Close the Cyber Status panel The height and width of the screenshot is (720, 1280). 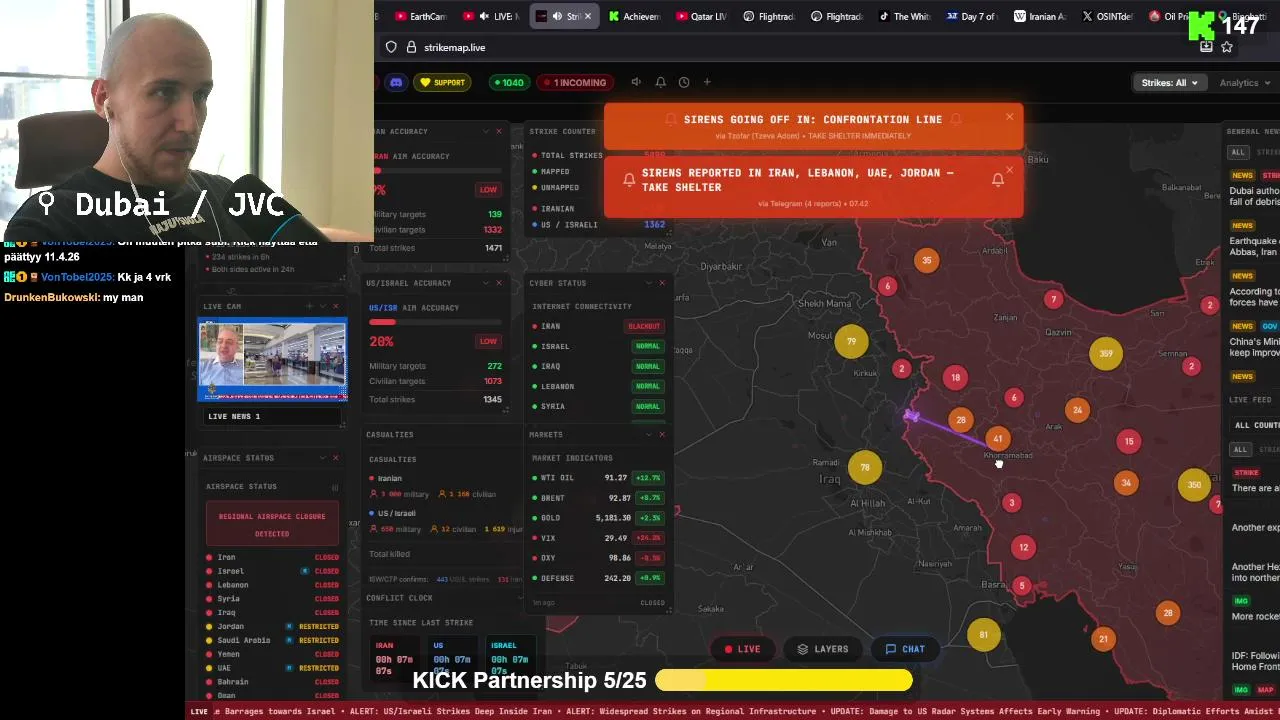pyautogui.click(x=662, y=283)
